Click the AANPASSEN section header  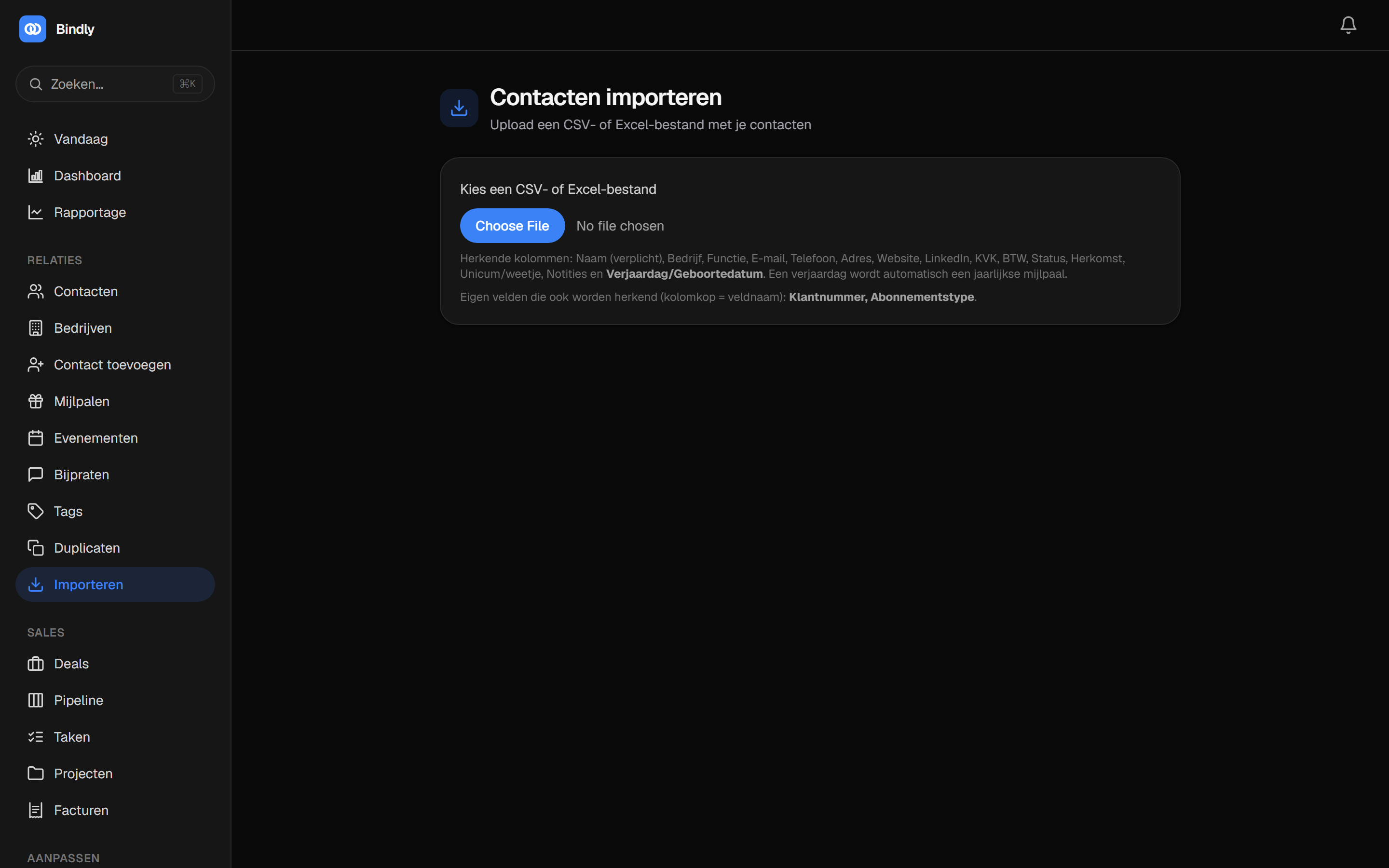coord(63,858)
